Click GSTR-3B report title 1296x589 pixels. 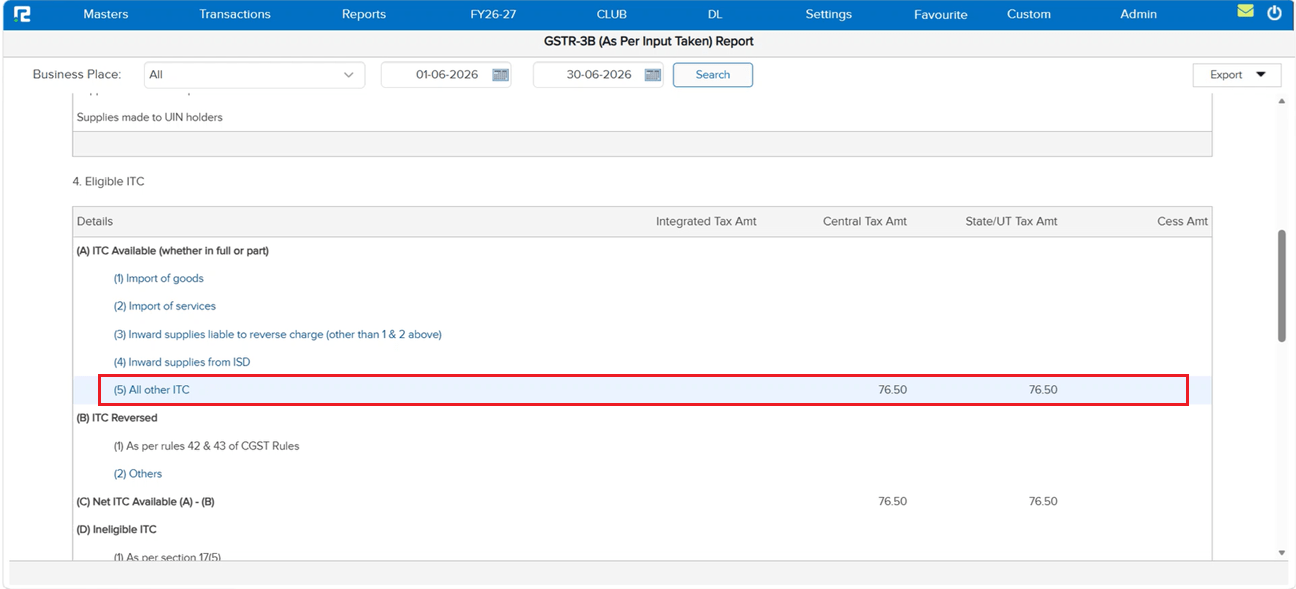click(648, 42)
